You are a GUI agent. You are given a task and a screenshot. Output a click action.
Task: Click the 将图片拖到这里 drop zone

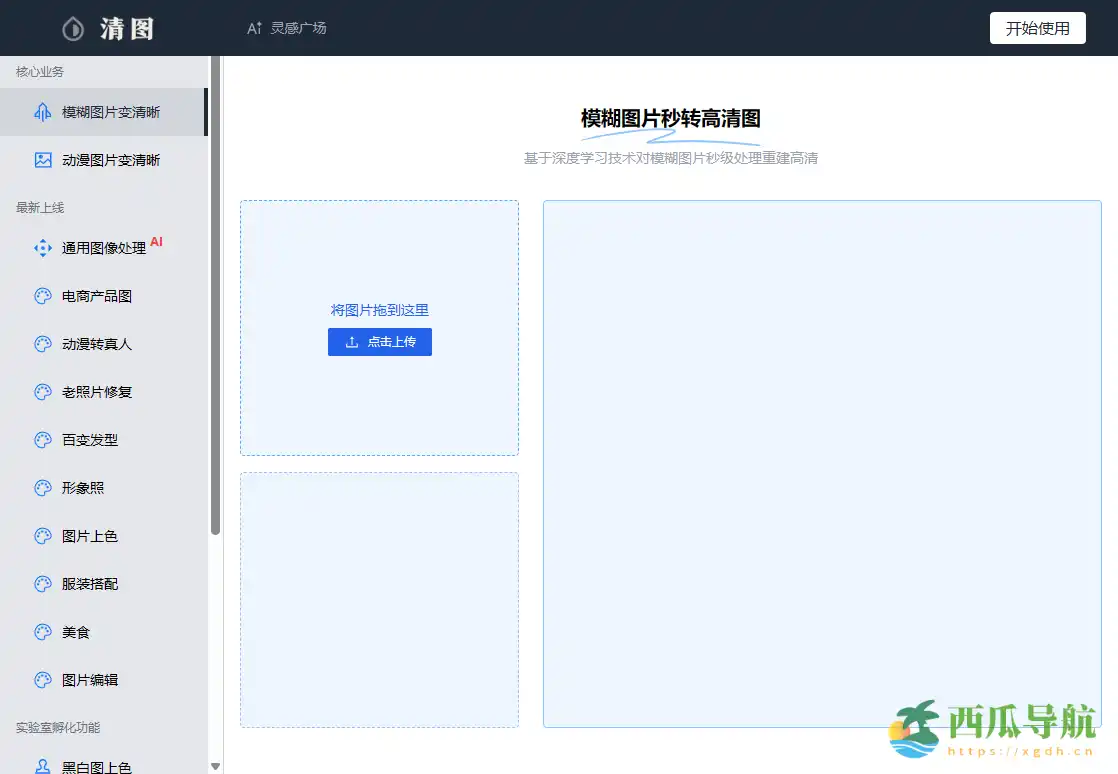(379, 310)
